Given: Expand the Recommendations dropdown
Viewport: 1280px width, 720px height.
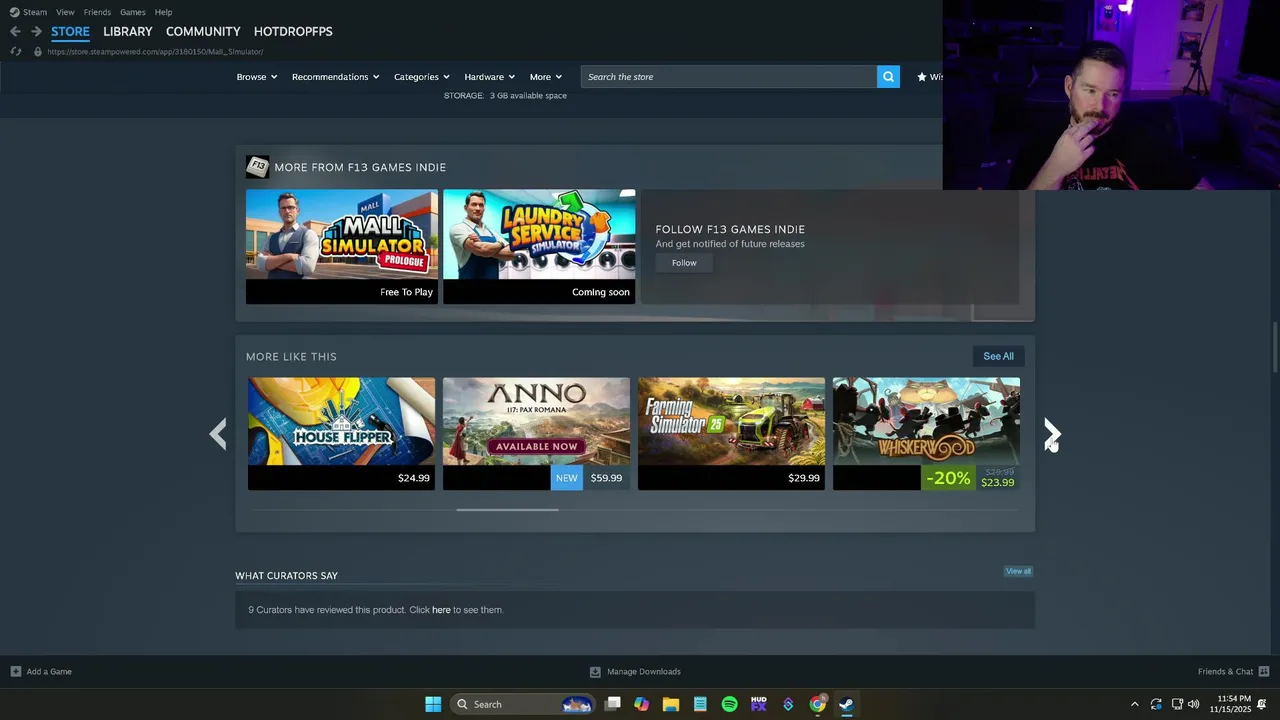Looking at the screenshot, I should tap(335, 77).
